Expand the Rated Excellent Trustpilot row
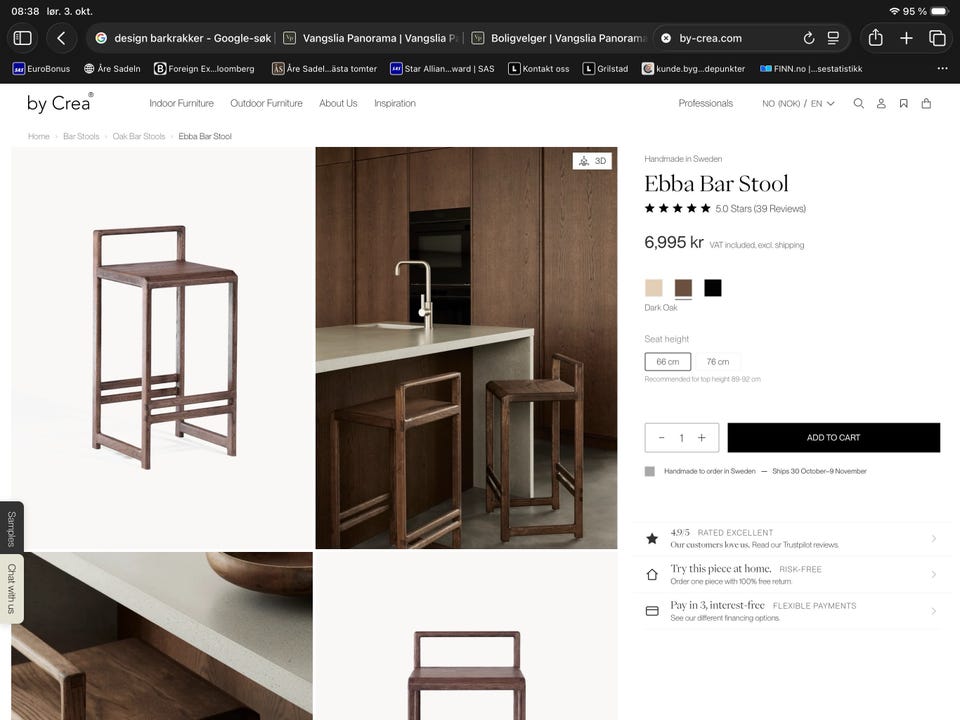 (791, 538)
